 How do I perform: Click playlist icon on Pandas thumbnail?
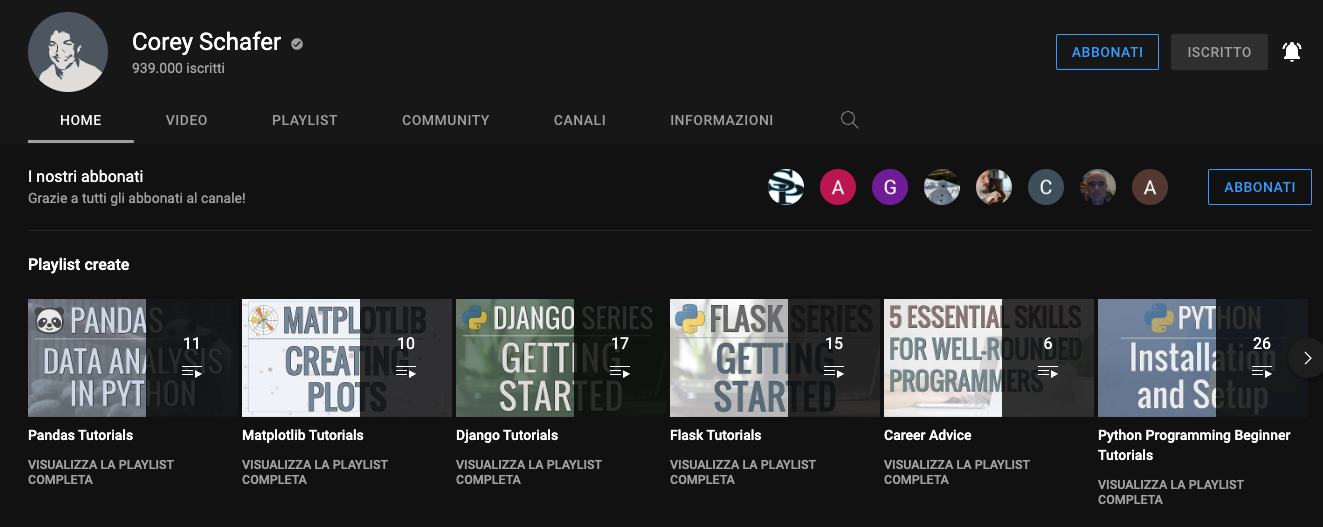(x=191, y=372)
